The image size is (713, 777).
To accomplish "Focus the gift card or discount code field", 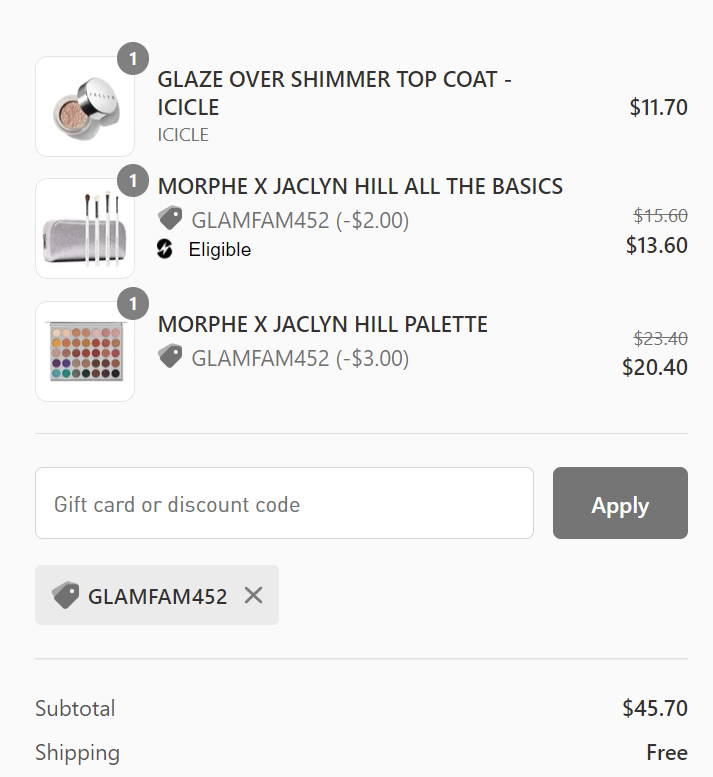I will click(x=284, y=503).
